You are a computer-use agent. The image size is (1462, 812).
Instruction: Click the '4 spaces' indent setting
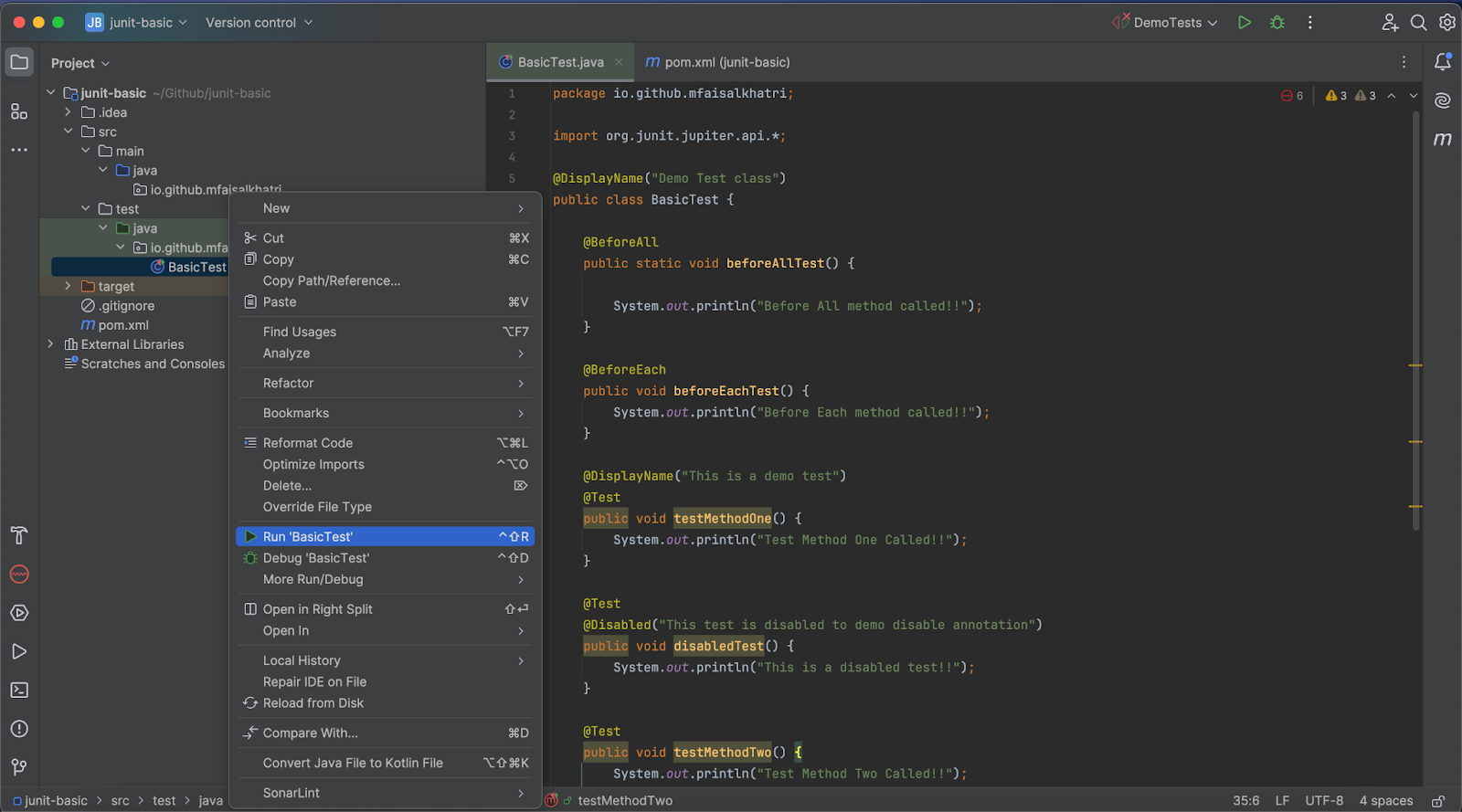tap(1385, 801)
